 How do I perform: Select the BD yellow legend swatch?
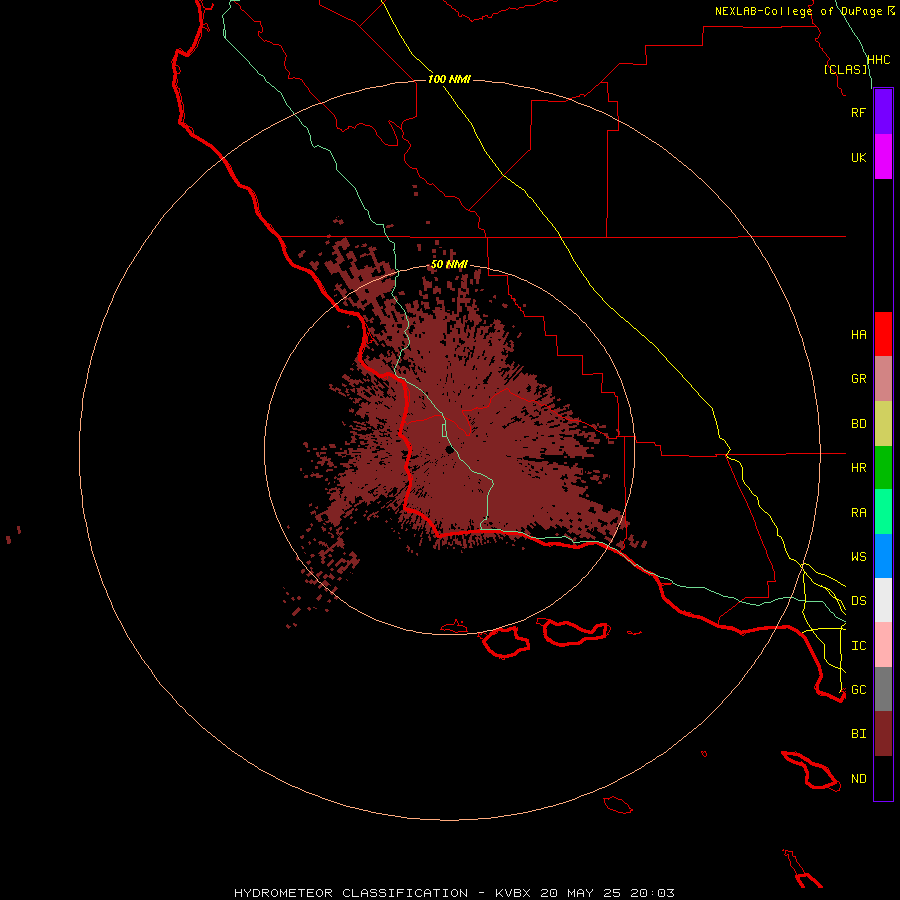pyautogui.click(x=883, y=424)
